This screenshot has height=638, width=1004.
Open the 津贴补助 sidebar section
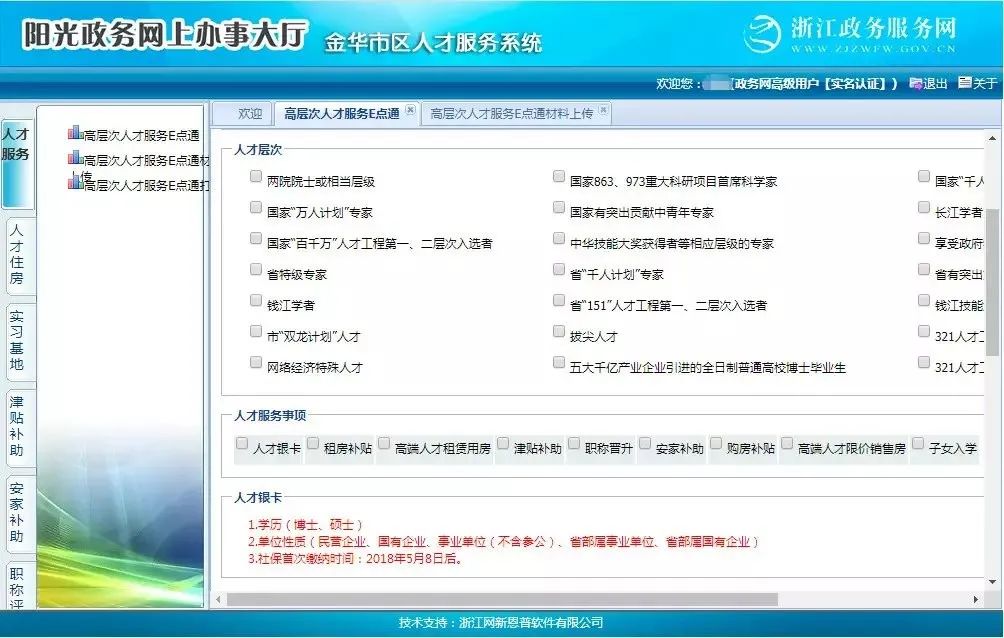(x=17, y=427)
